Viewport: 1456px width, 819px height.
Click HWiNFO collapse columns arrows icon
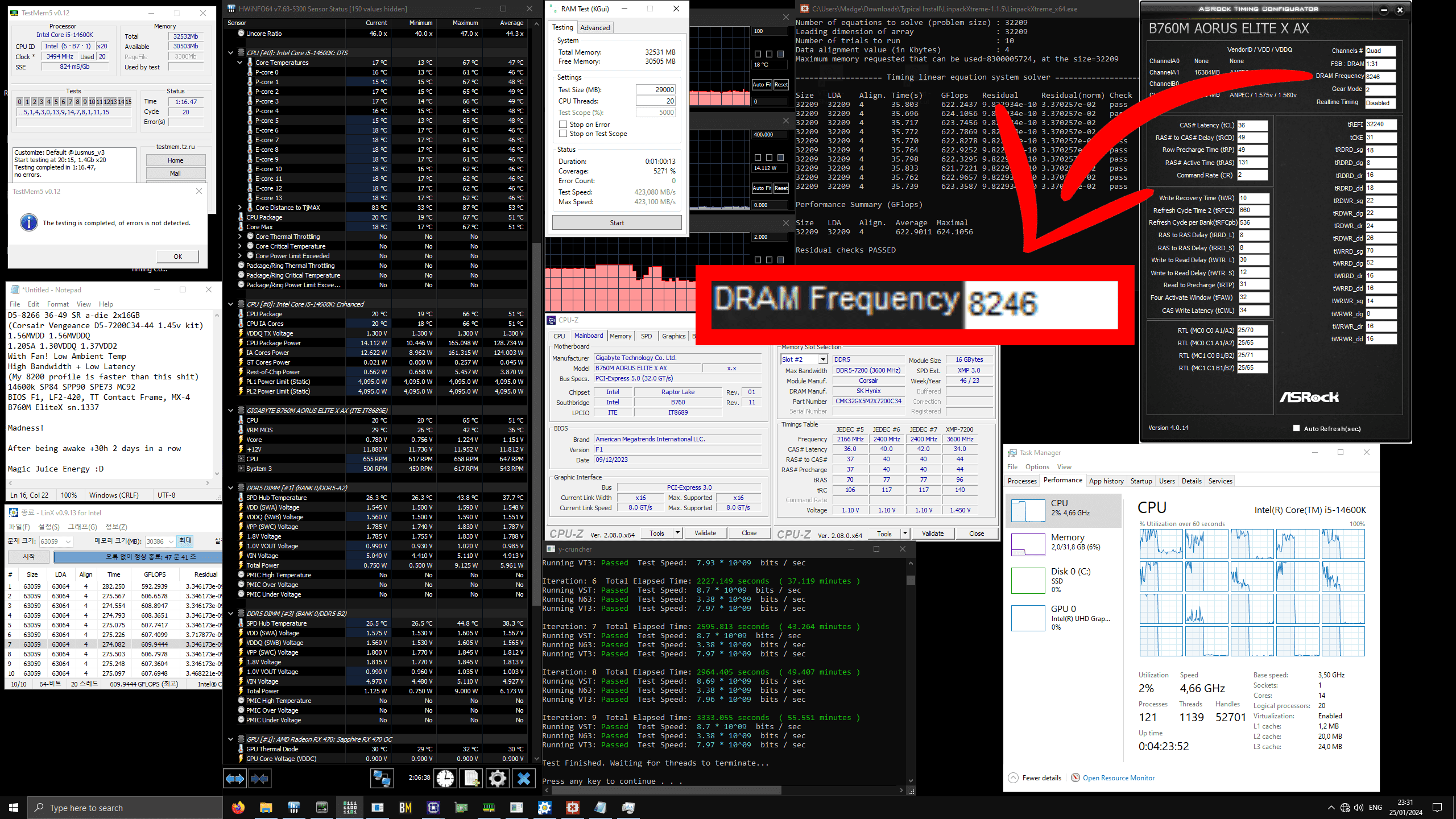pyautogui.click(x=259, y=778)
